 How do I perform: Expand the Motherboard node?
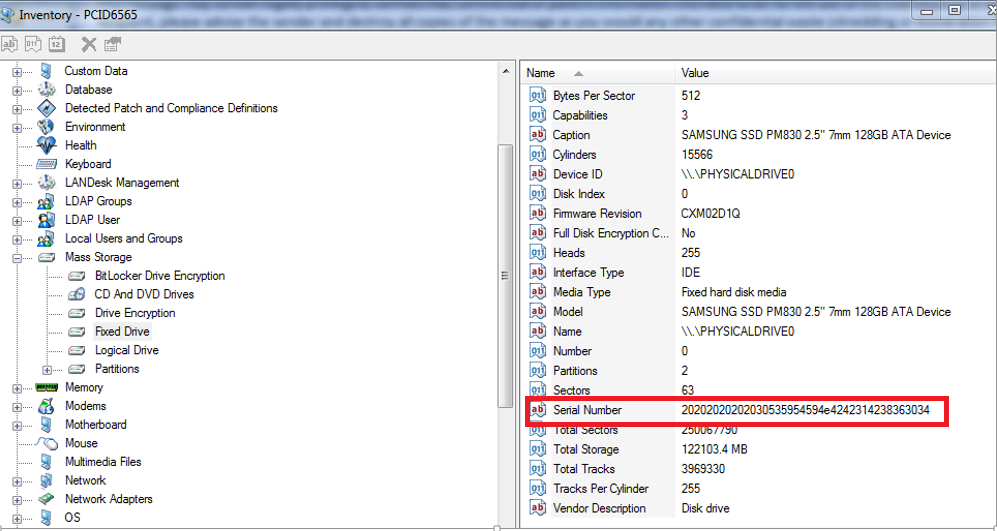click(17, 425)
